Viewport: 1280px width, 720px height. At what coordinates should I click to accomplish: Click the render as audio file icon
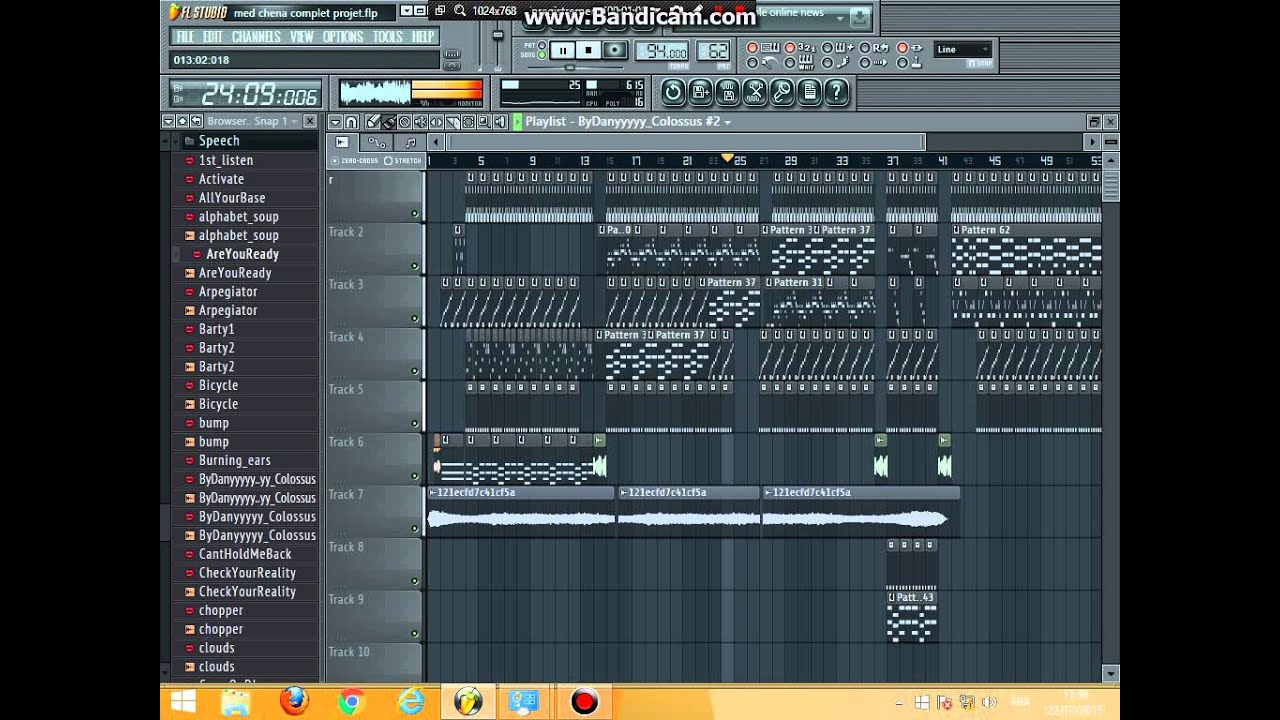[x=728, y=92]
